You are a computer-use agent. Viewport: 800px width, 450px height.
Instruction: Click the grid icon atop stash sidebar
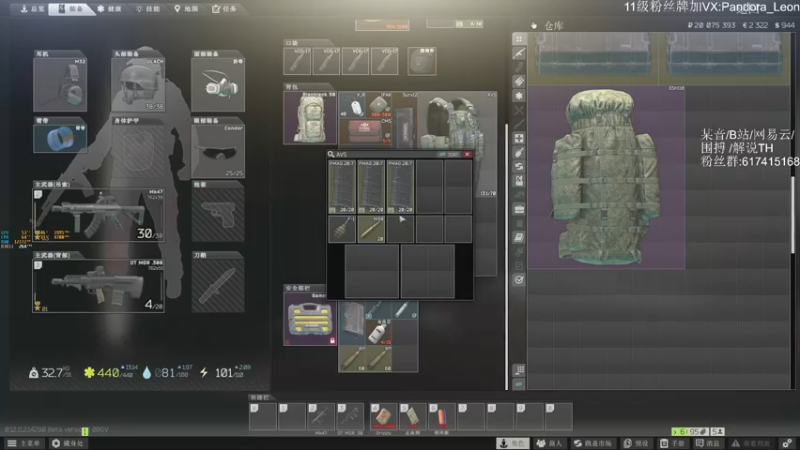pyautogui.click(x=519, y=39)
